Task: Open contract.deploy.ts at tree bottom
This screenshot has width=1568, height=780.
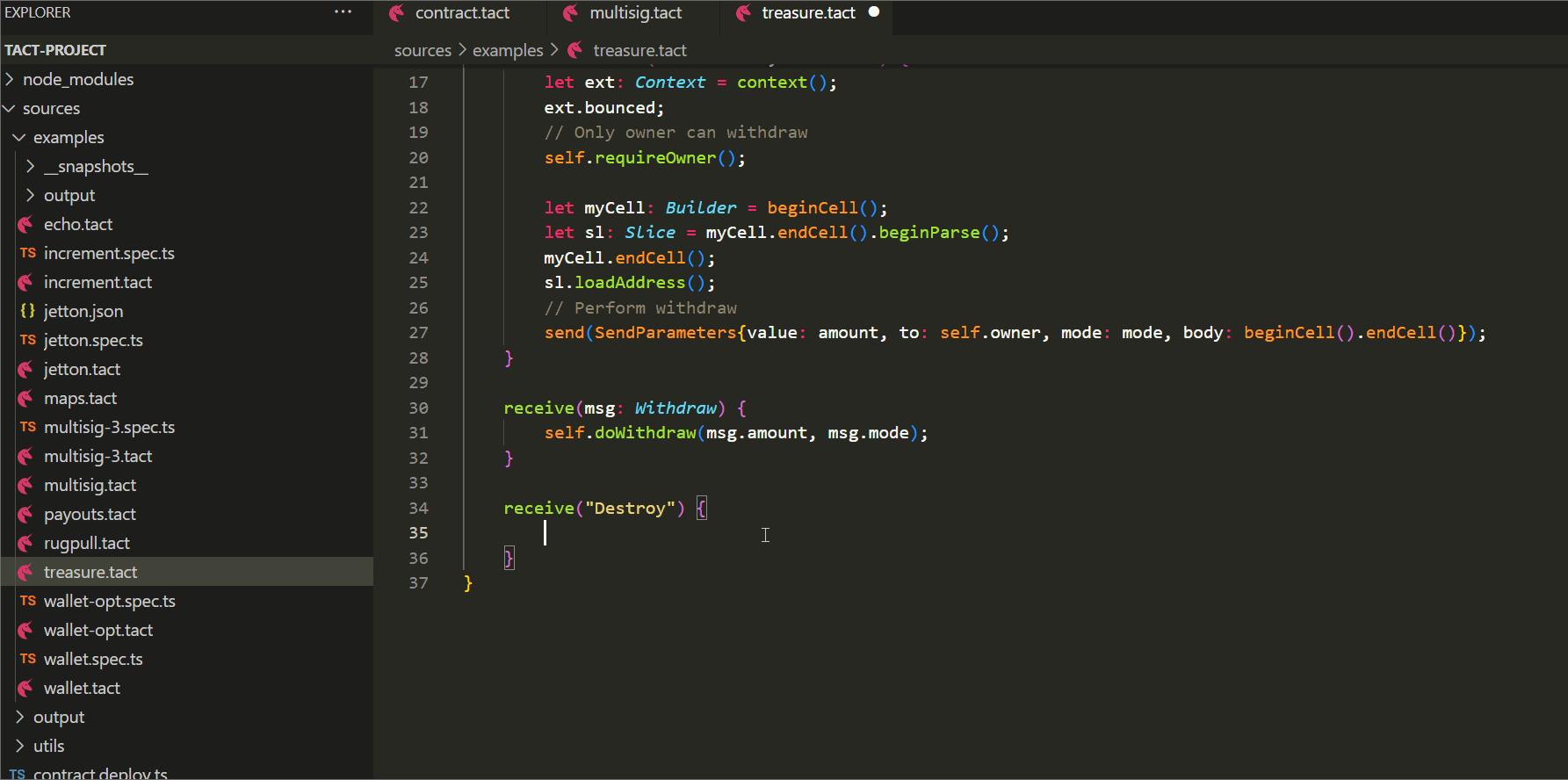Action: pos(100,774)
